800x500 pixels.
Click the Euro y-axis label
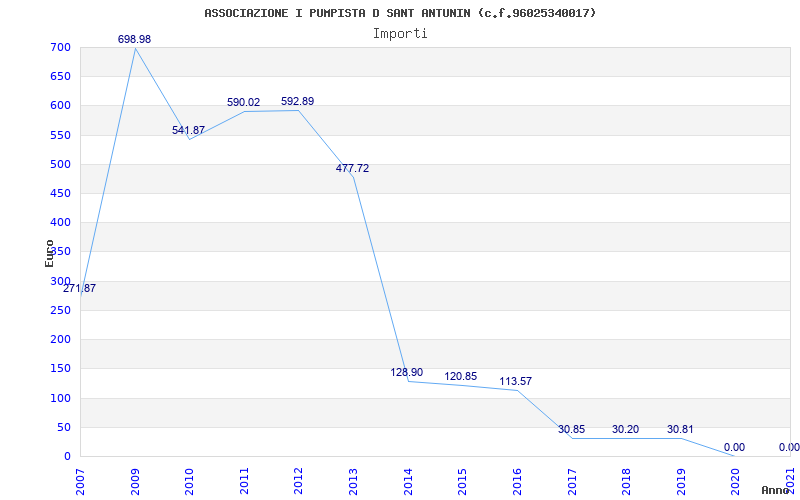pos(49,253)
